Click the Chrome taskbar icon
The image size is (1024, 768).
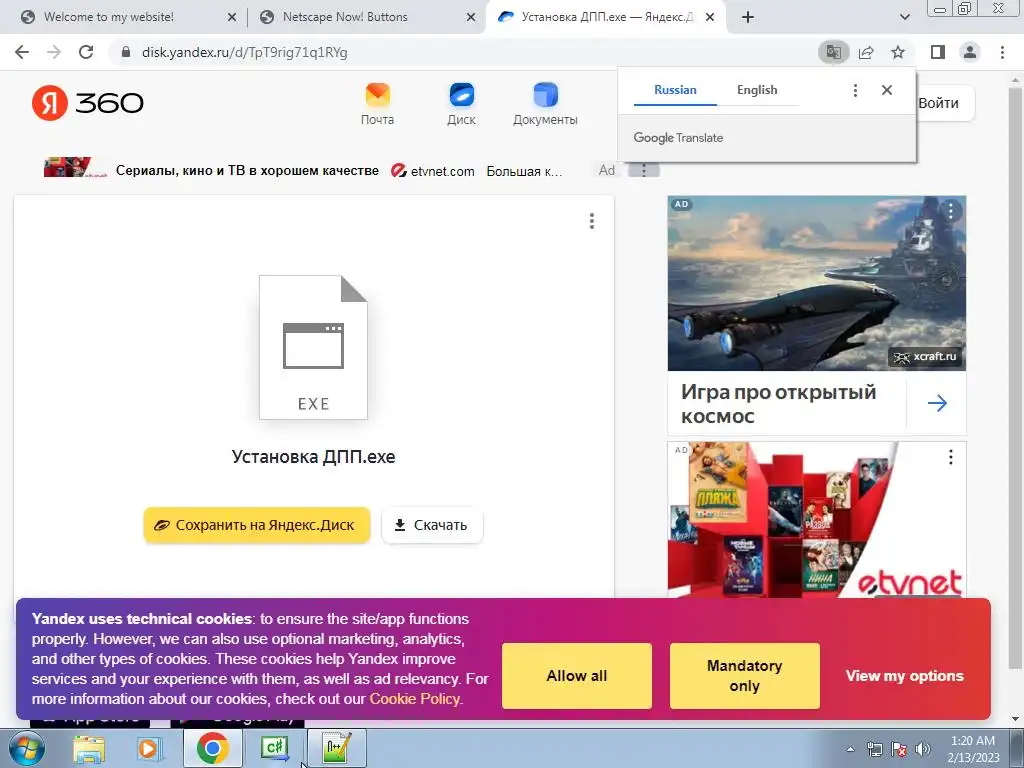tap(213, 748)
